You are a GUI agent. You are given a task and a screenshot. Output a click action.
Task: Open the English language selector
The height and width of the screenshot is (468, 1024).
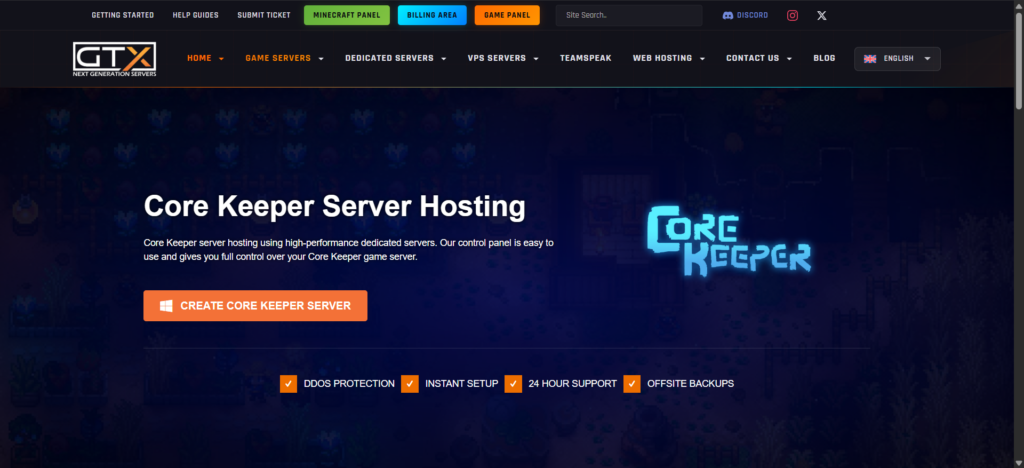tap(897, 59)
